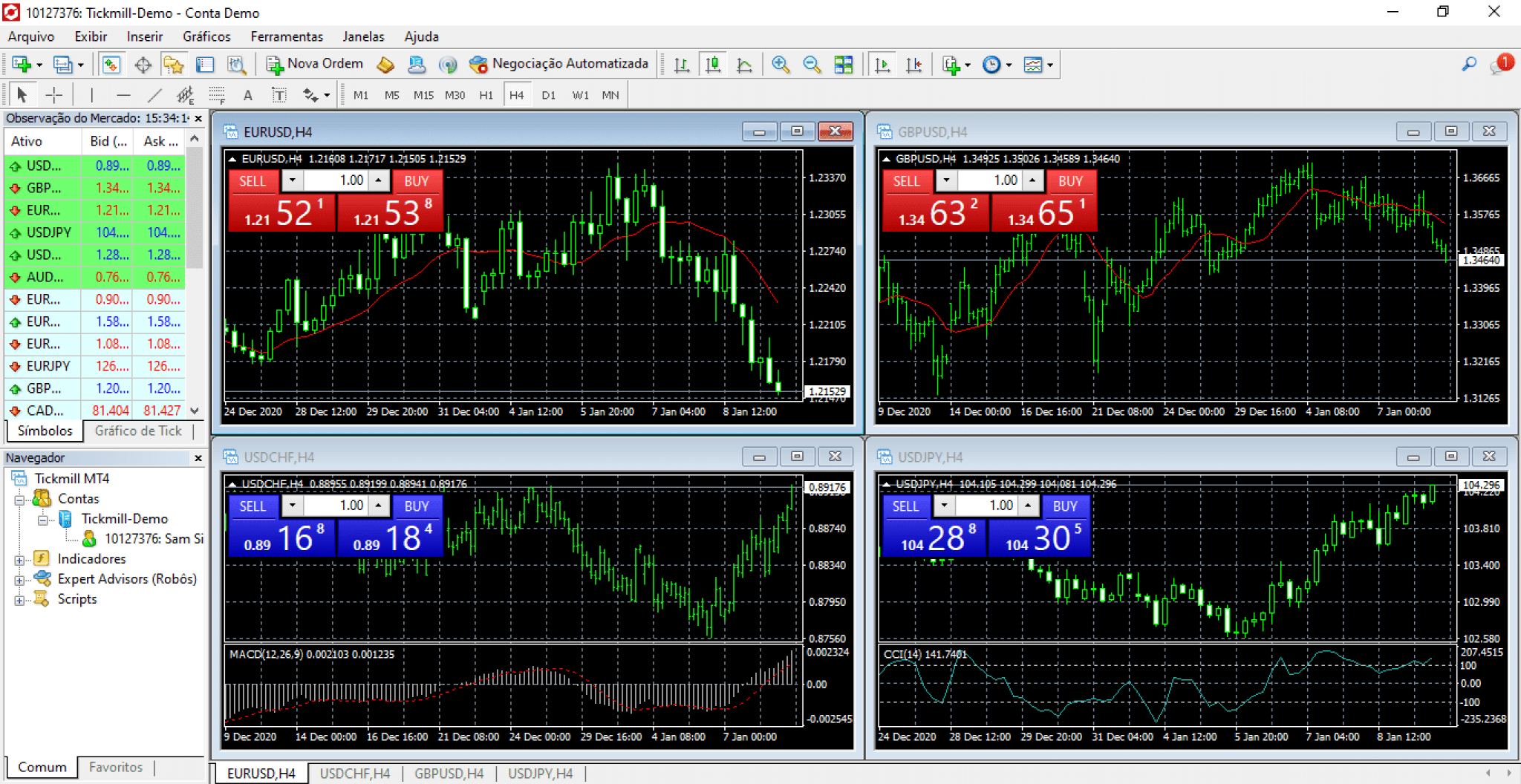Zoom in on the chart using magnifier plus

coord(780,65)
